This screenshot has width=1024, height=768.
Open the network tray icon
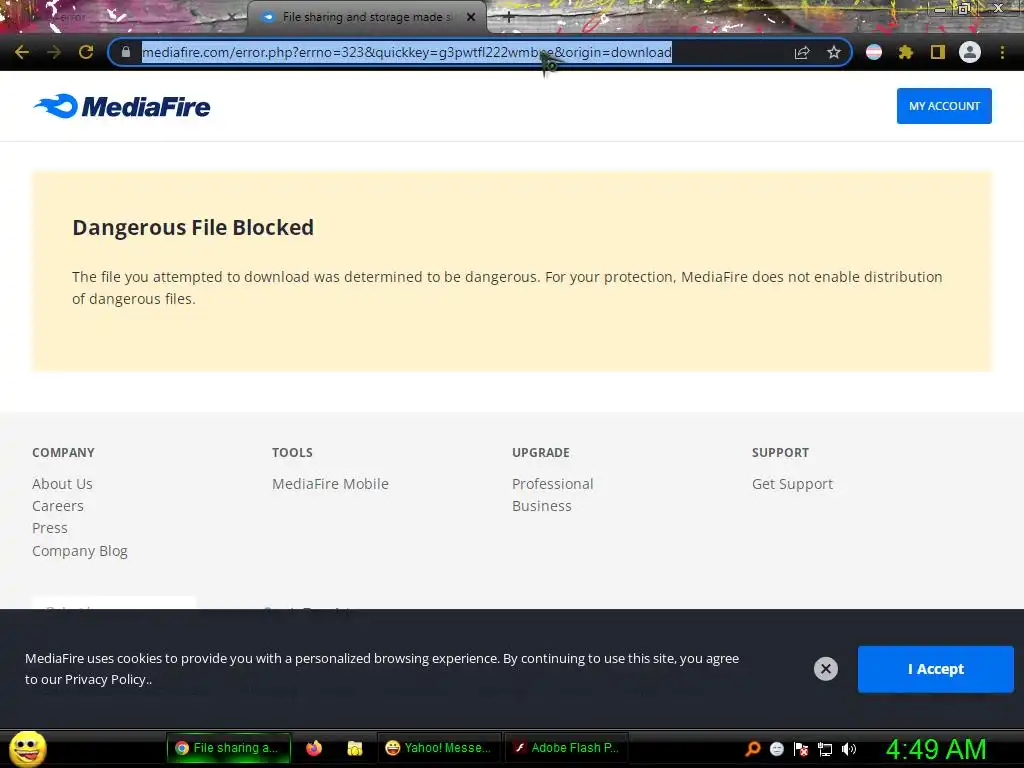825,749
